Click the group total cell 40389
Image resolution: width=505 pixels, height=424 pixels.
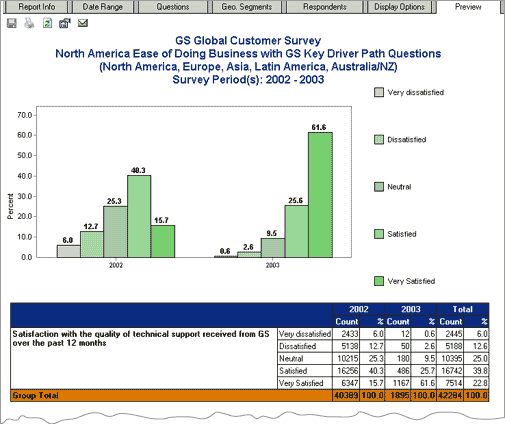pyautogui.click(x=346, y=396)
